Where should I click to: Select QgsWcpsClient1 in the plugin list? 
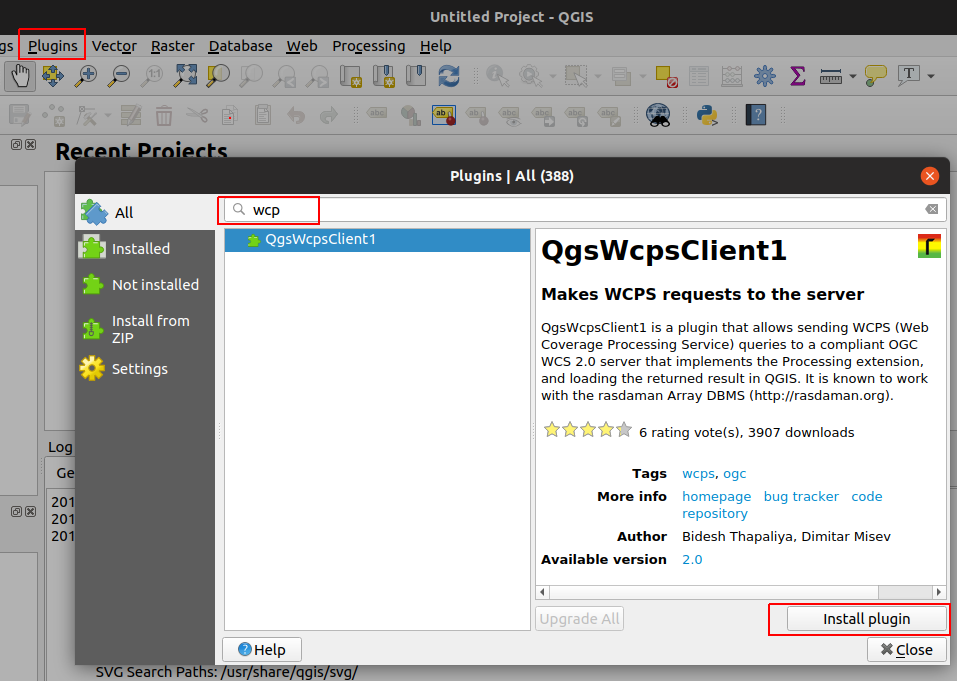point(377,240)
